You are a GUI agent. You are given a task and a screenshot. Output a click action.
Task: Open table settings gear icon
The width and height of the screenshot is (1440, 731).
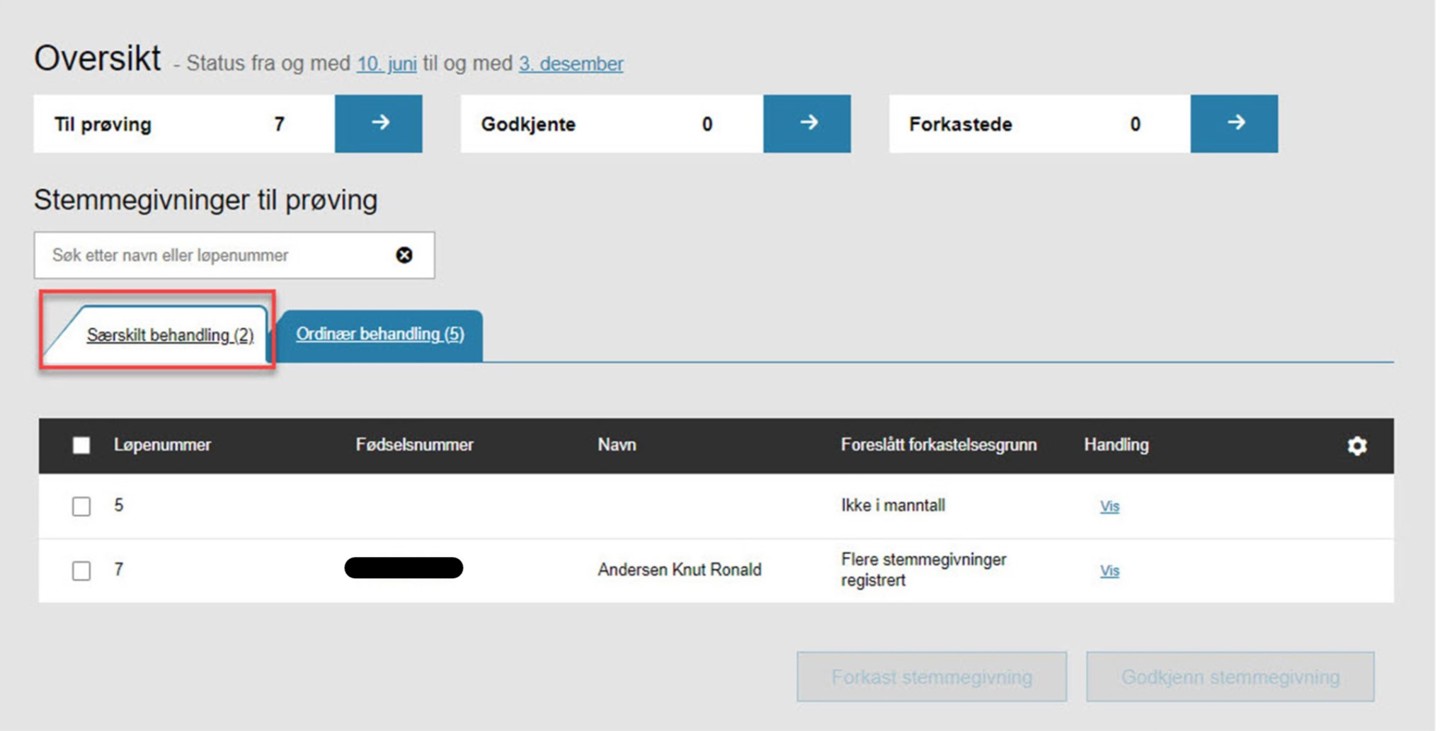click(x=1357, y=446)
